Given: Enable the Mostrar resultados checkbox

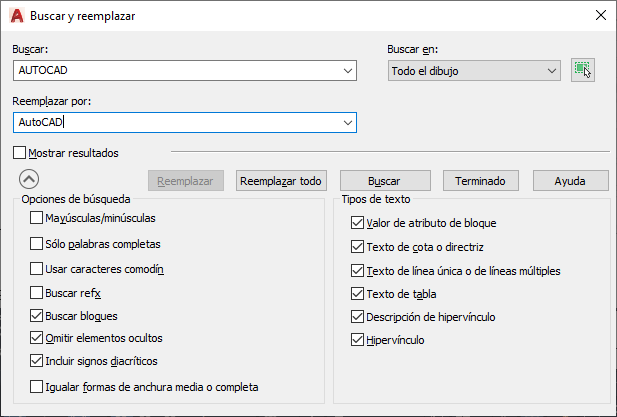Looking at the screenshot, I should point(20,154).
